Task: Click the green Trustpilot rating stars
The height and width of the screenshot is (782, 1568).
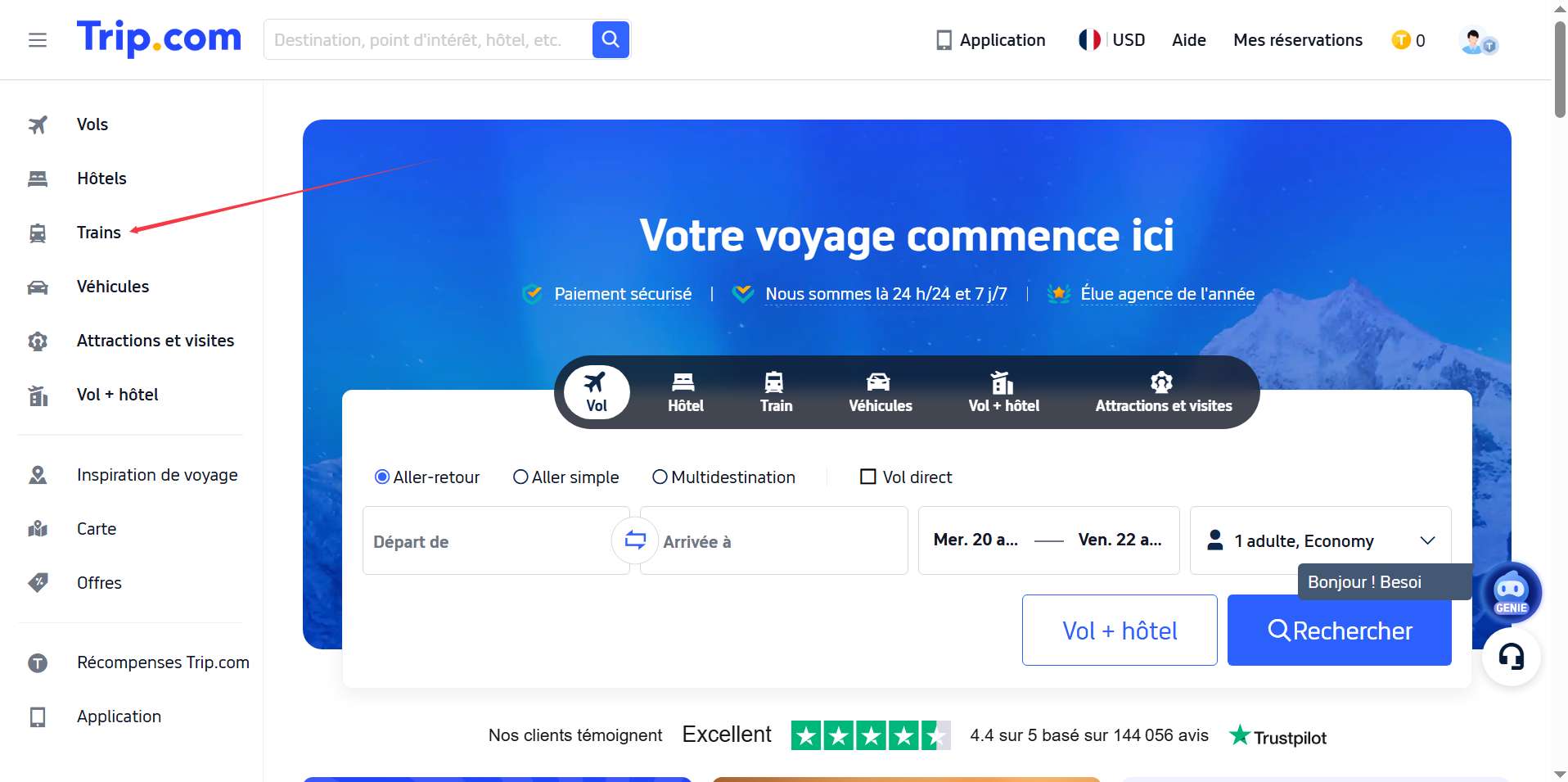Action: tap(871, 735)
